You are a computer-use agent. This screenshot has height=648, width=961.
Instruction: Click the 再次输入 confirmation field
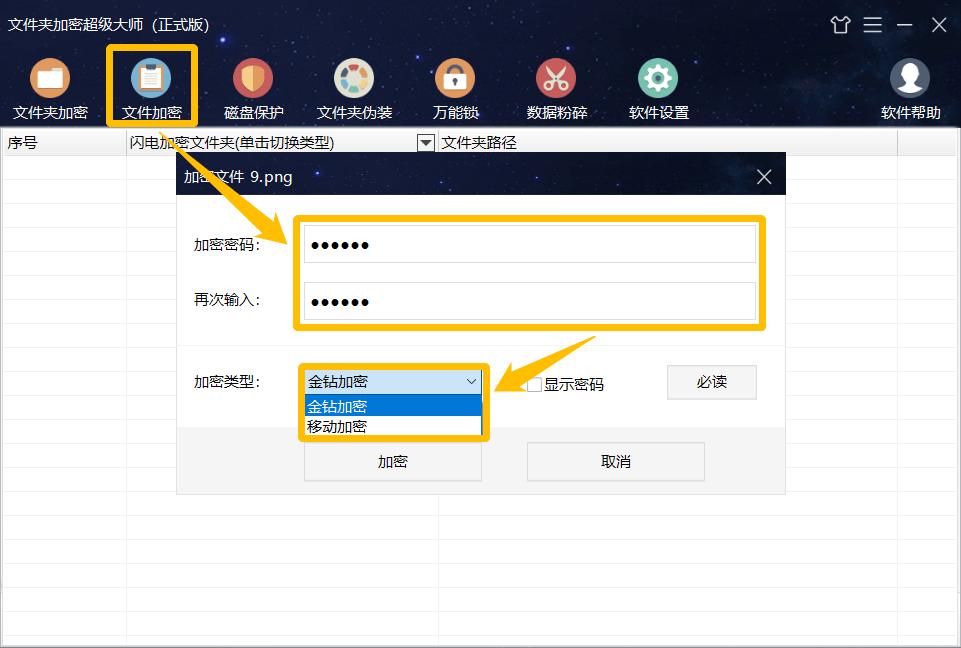[528, 301]
